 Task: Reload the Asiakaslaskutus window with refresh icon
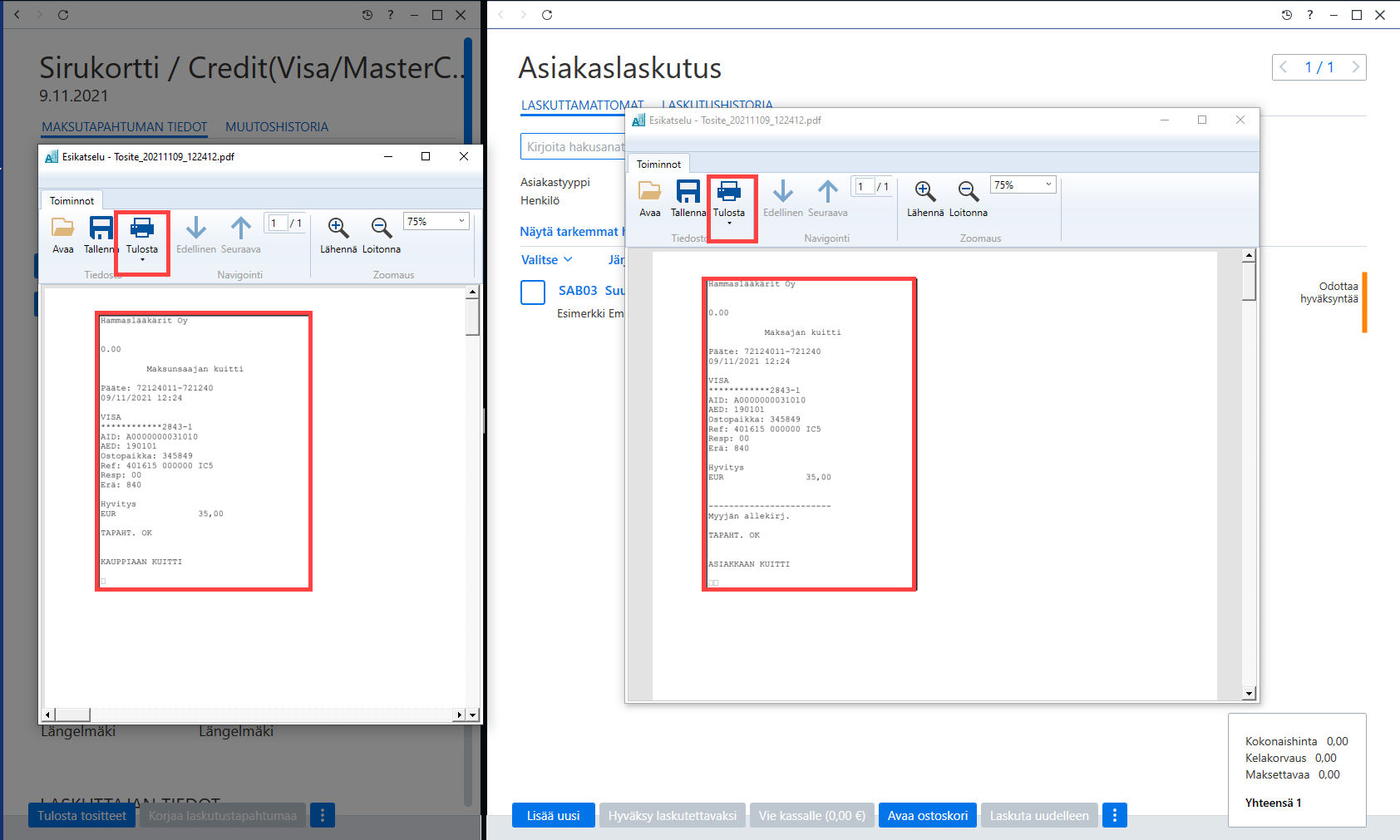(x=547, y=15)
